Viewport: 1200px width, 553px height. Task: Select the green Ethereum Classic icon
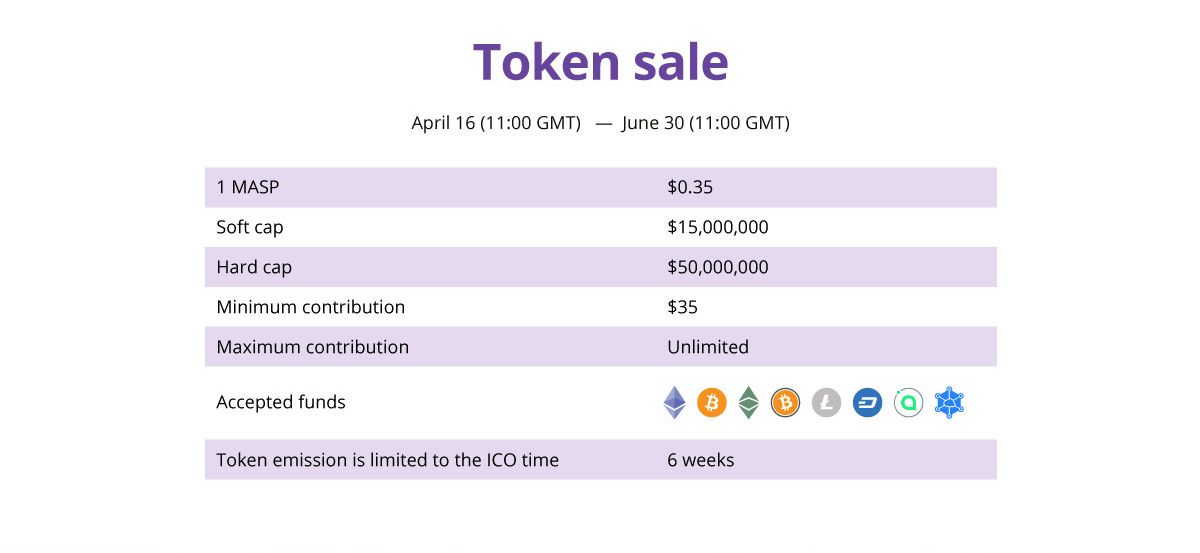[748, 403]
